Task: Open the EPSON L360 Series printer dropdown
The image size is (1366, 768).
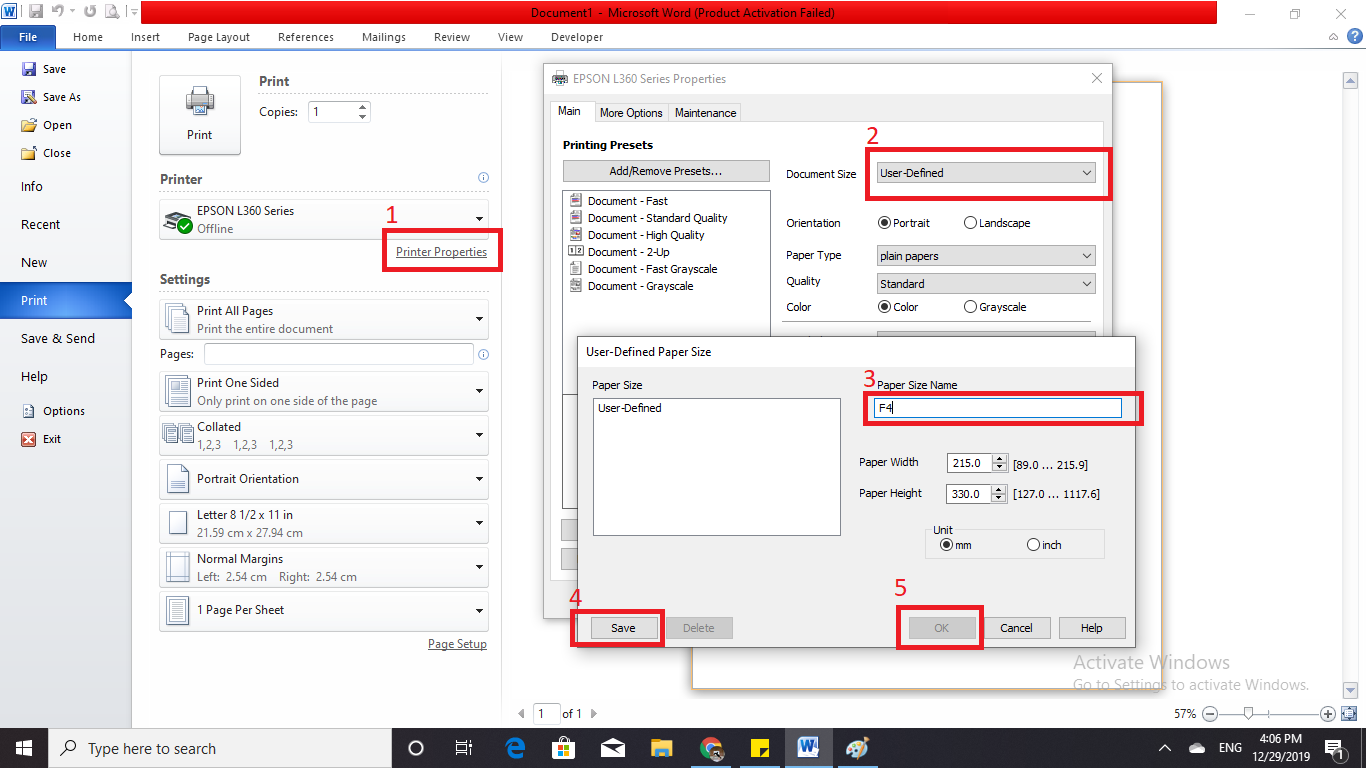Action: (x=324, y=219)
